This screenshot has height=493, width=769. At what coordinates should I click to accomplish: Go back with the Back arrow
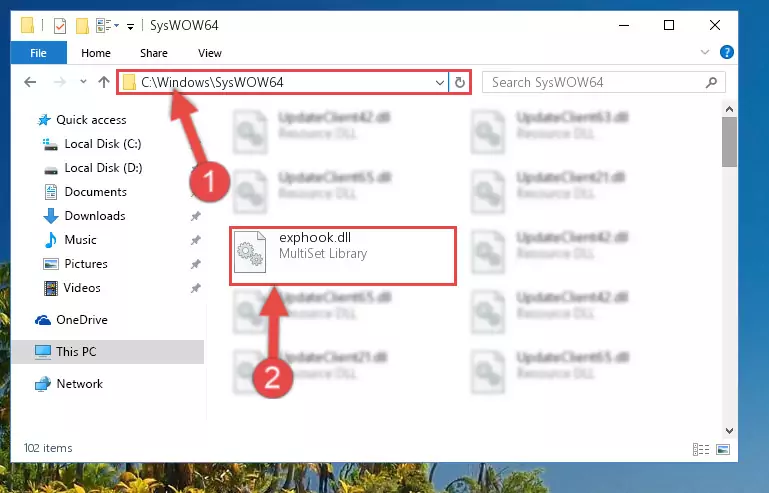click(x=30, y=82)
